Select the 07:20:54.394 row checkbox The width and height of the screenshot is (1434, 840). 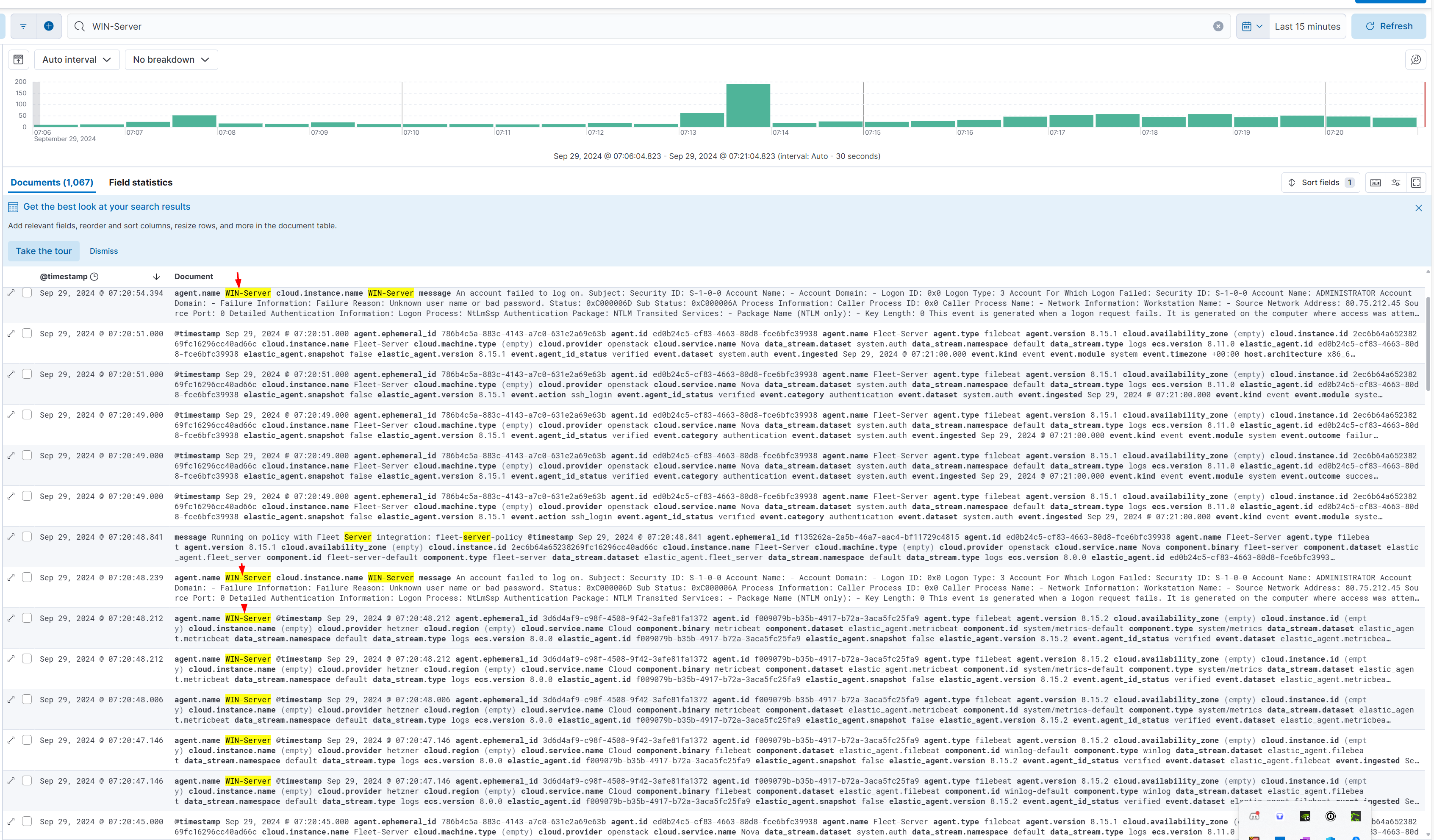point(27,293)
